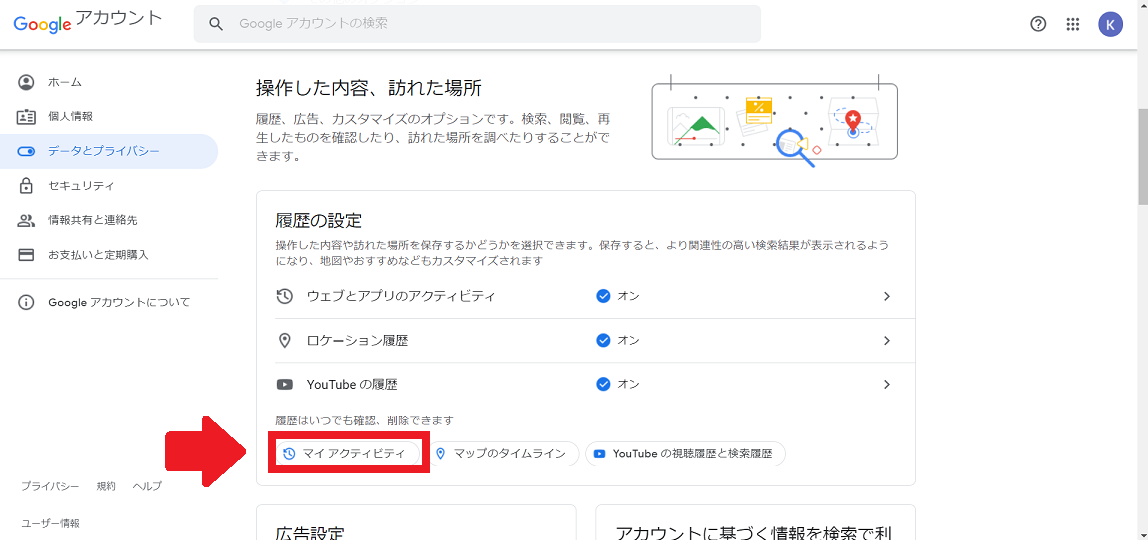Screen dimensions: 1148x540
Task: Expand ロケーション履歴 chevron
Action: pyautogui.click(x=887, y=340)
